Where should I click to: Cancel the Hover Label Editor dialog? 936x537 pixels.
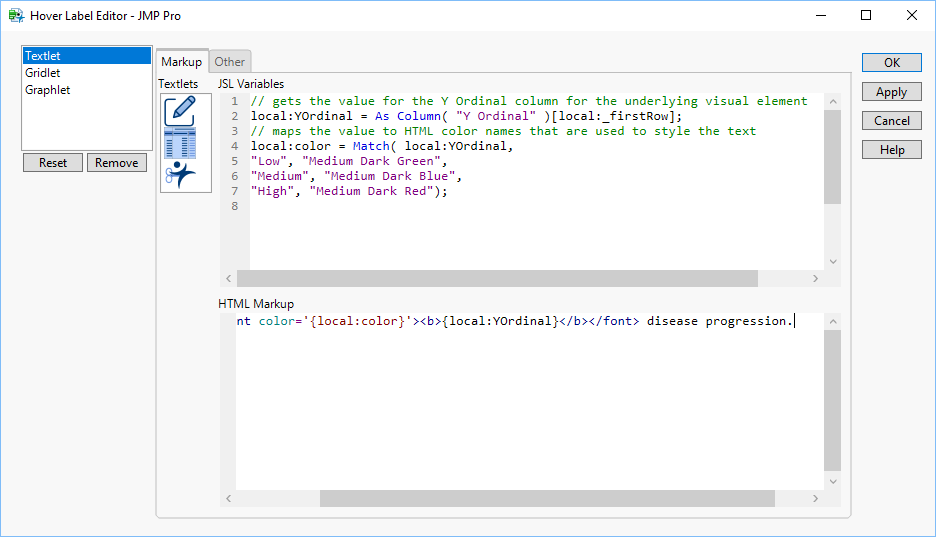(x=891, y=121)
